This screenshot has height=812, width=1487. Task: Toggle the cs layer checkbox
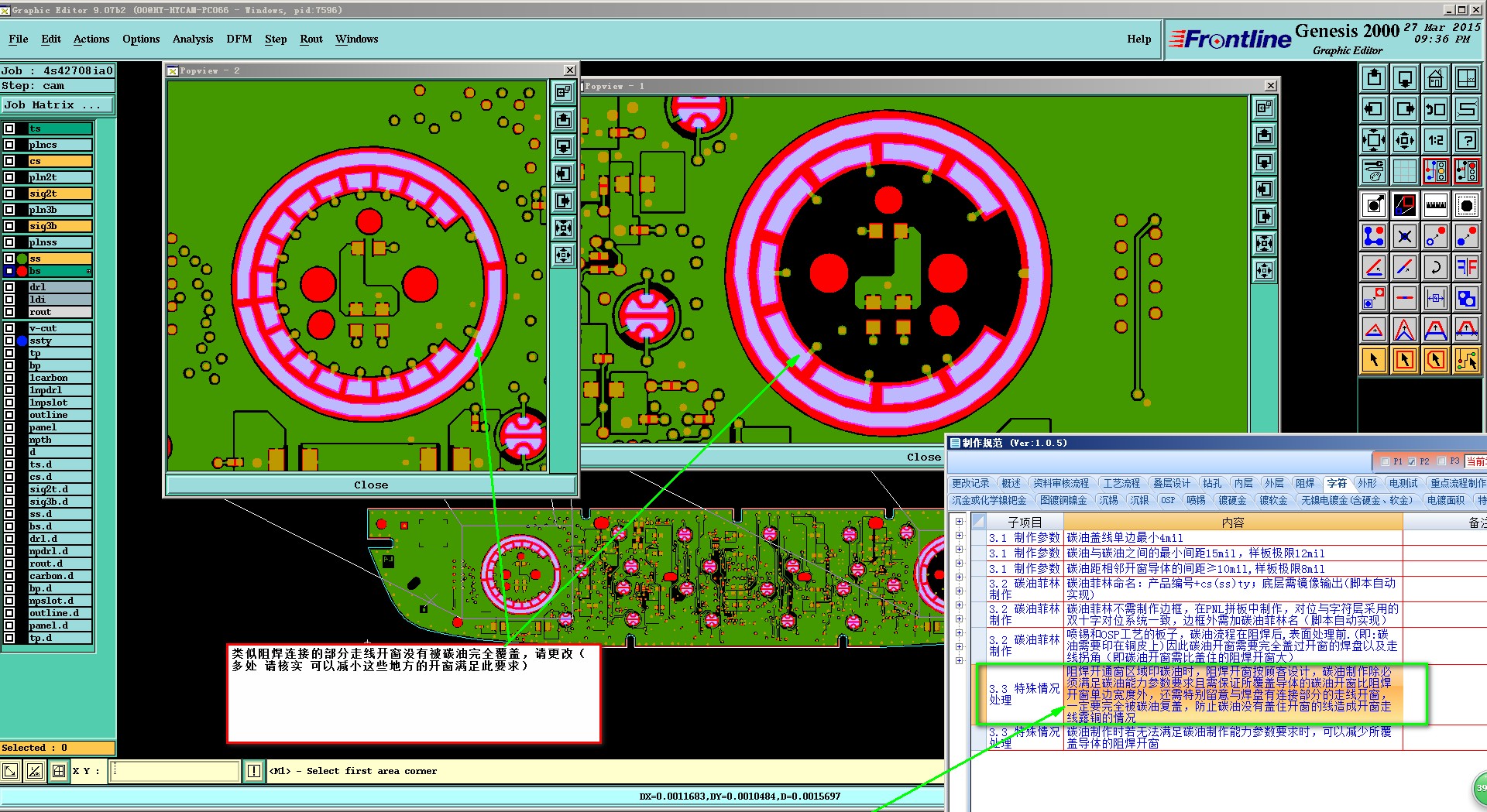point(9,161)
